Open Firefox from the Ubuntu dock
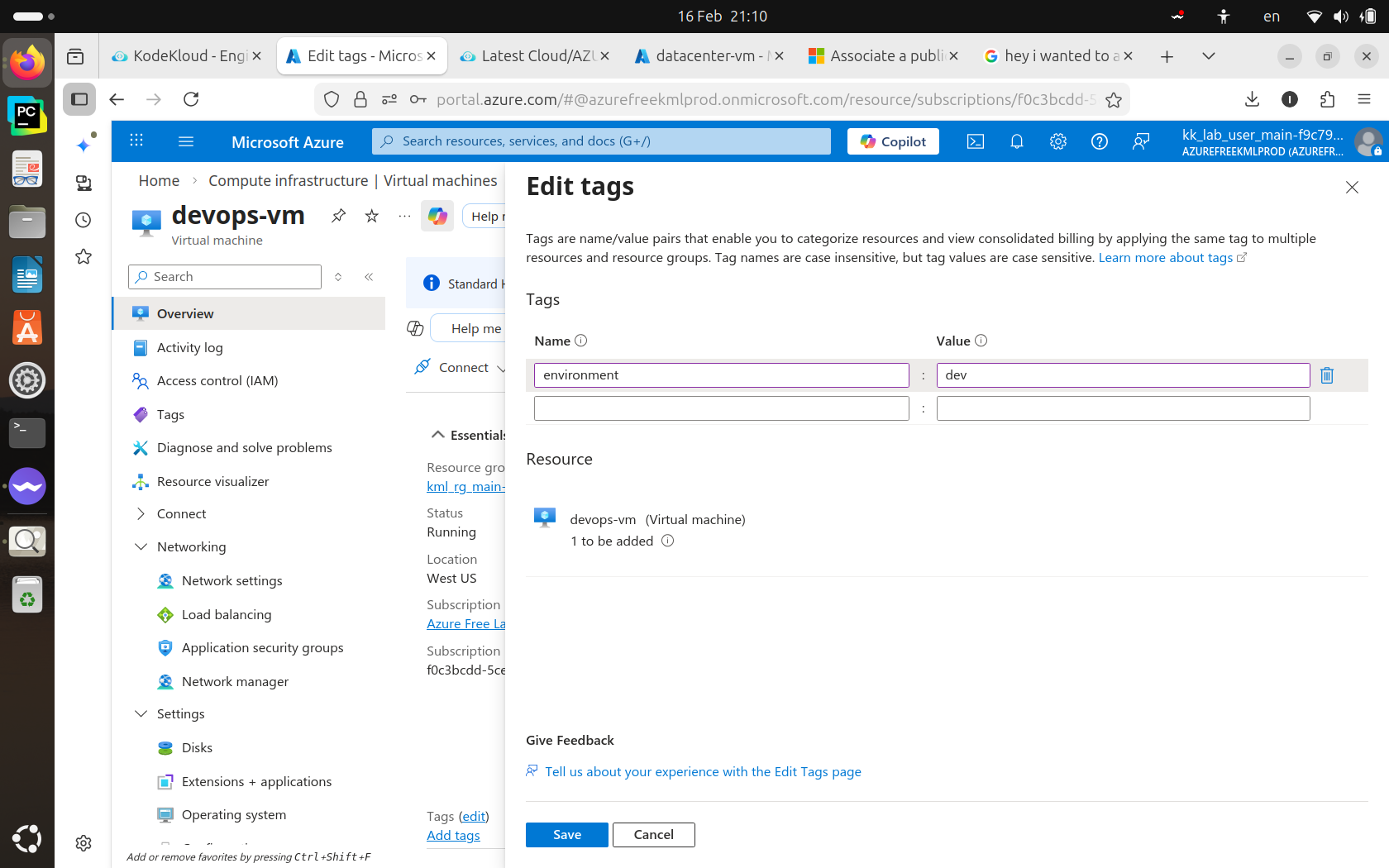The image size is (1389, 868). tap(27, 63)
